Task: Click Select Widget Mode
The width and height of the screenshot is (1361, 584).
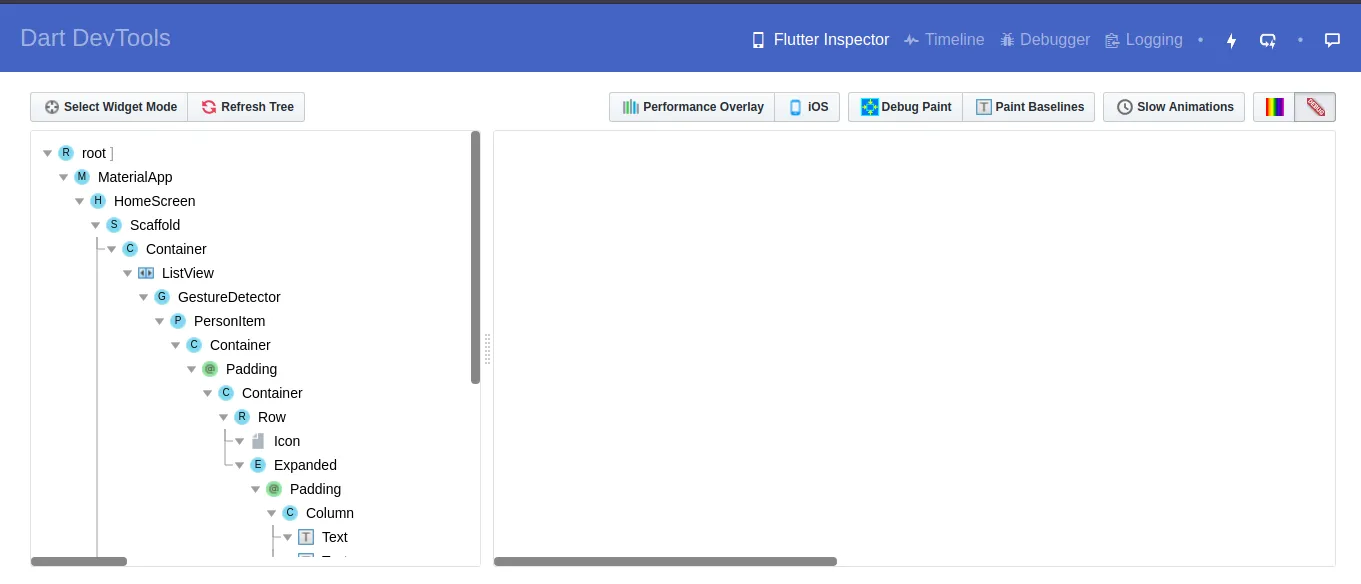Action: [108, 106]
